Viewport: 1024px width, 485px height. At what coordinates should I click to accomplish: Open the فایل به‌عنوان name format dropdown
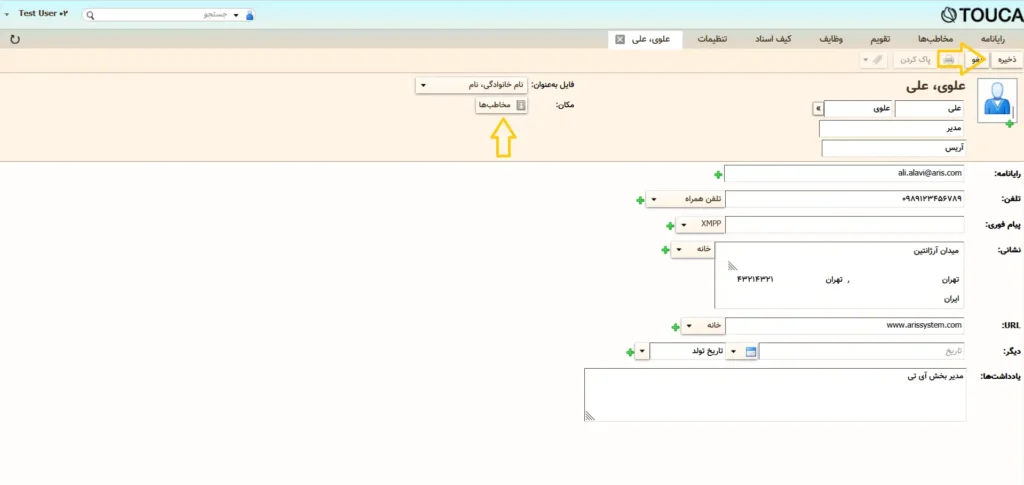pyautogui.click(x=471, y=85)
